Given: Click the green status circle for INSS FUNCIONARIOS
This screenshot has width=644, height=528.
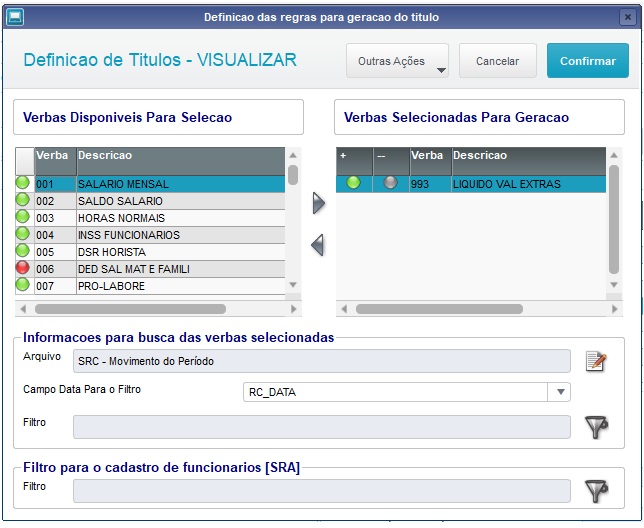Looking at the screenshot, I should point(23,234).
